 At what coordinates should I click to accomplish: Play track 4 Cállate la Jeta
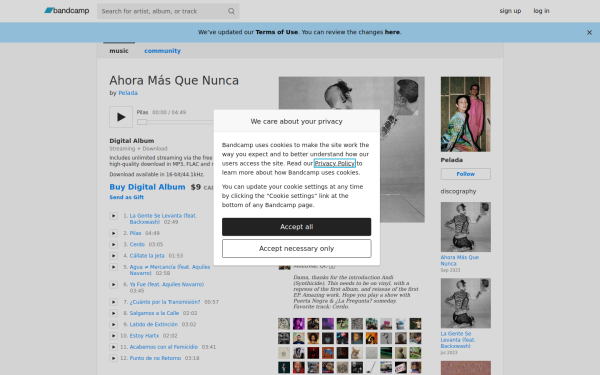point(113,256)
